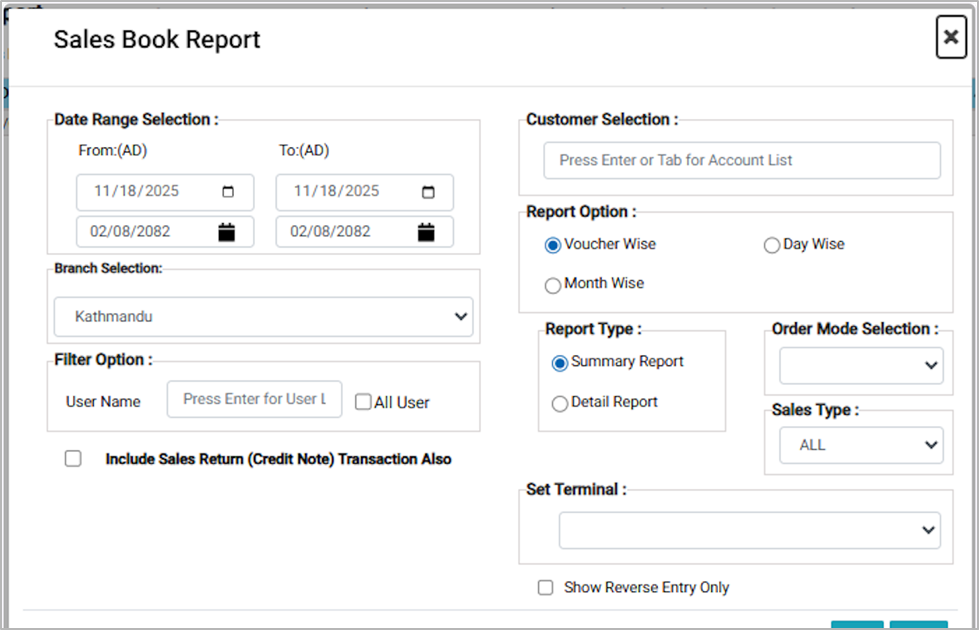
Task: Tick the Show Reverse Entry Only checkbox
Action: pos(545,588)
